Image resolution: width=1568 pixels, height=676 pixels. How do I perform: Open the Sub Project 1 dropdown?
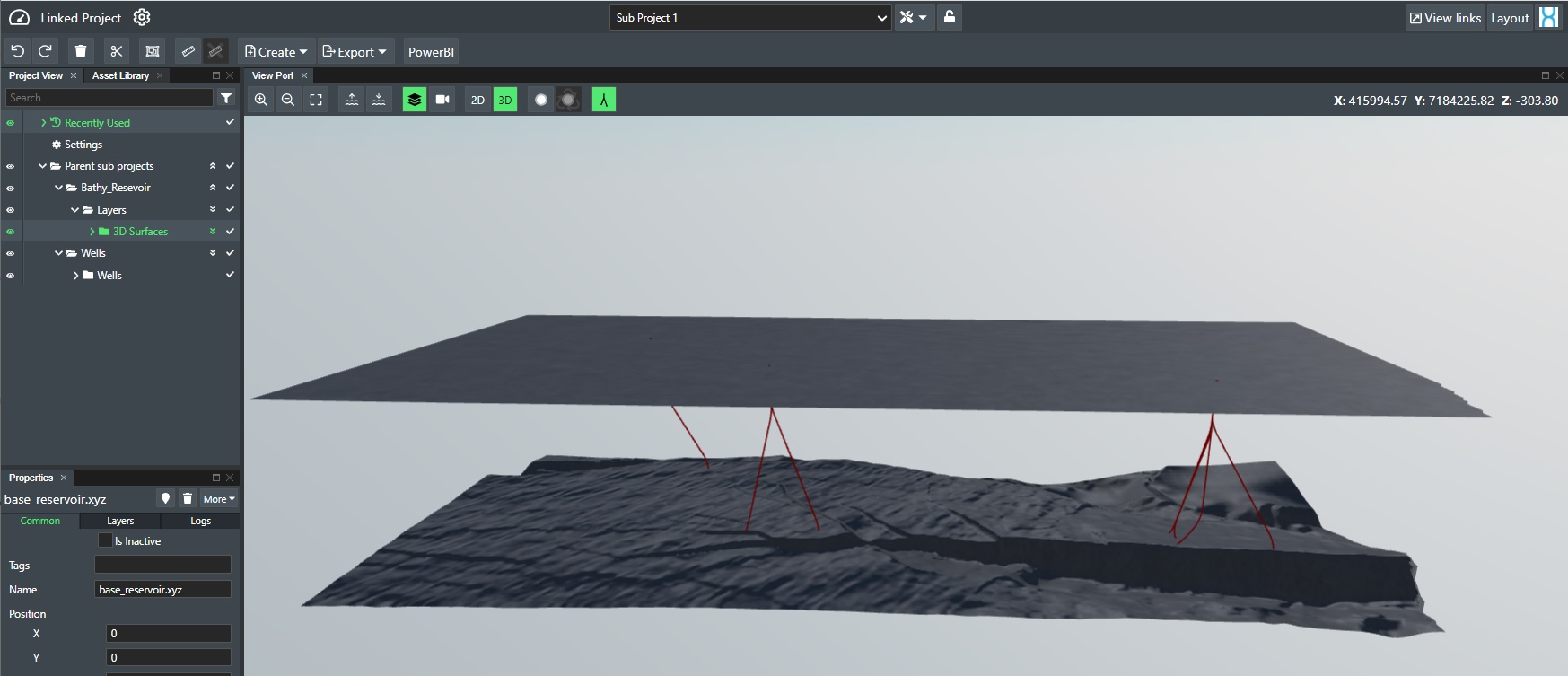coord(750,17)
